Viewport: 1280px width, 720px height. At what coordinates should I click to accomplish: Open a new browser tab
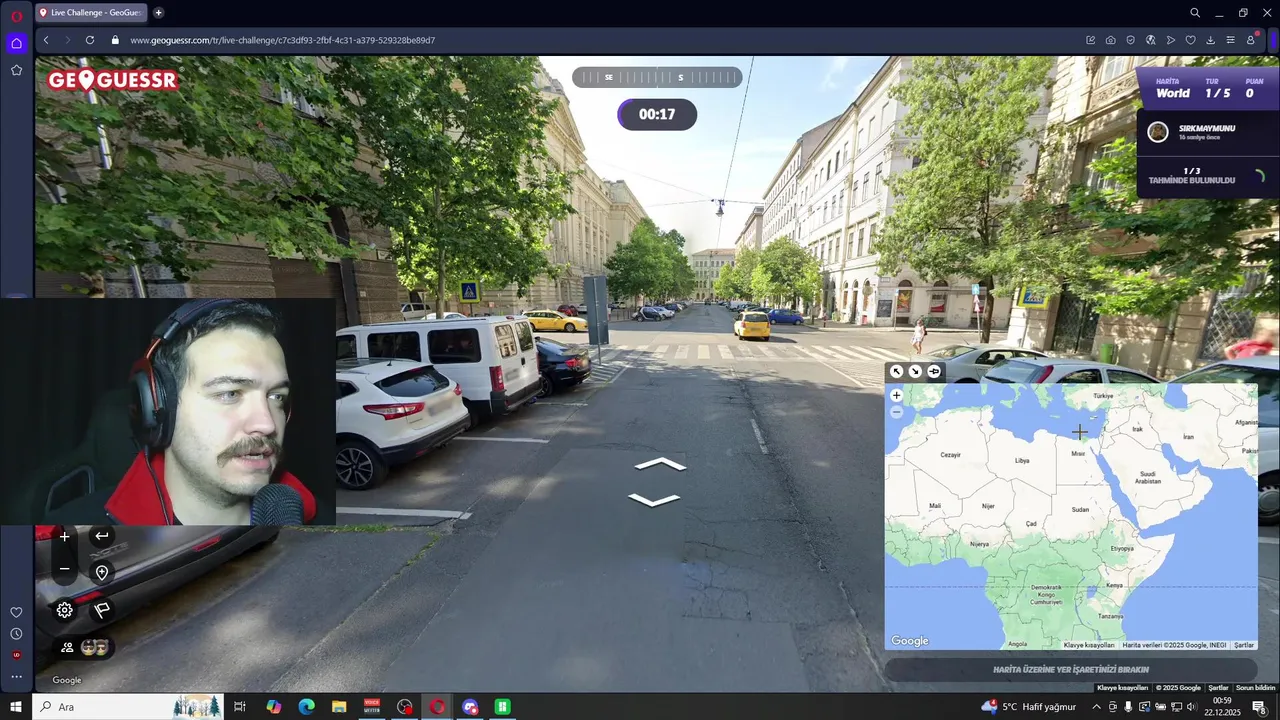pos(158,12)
